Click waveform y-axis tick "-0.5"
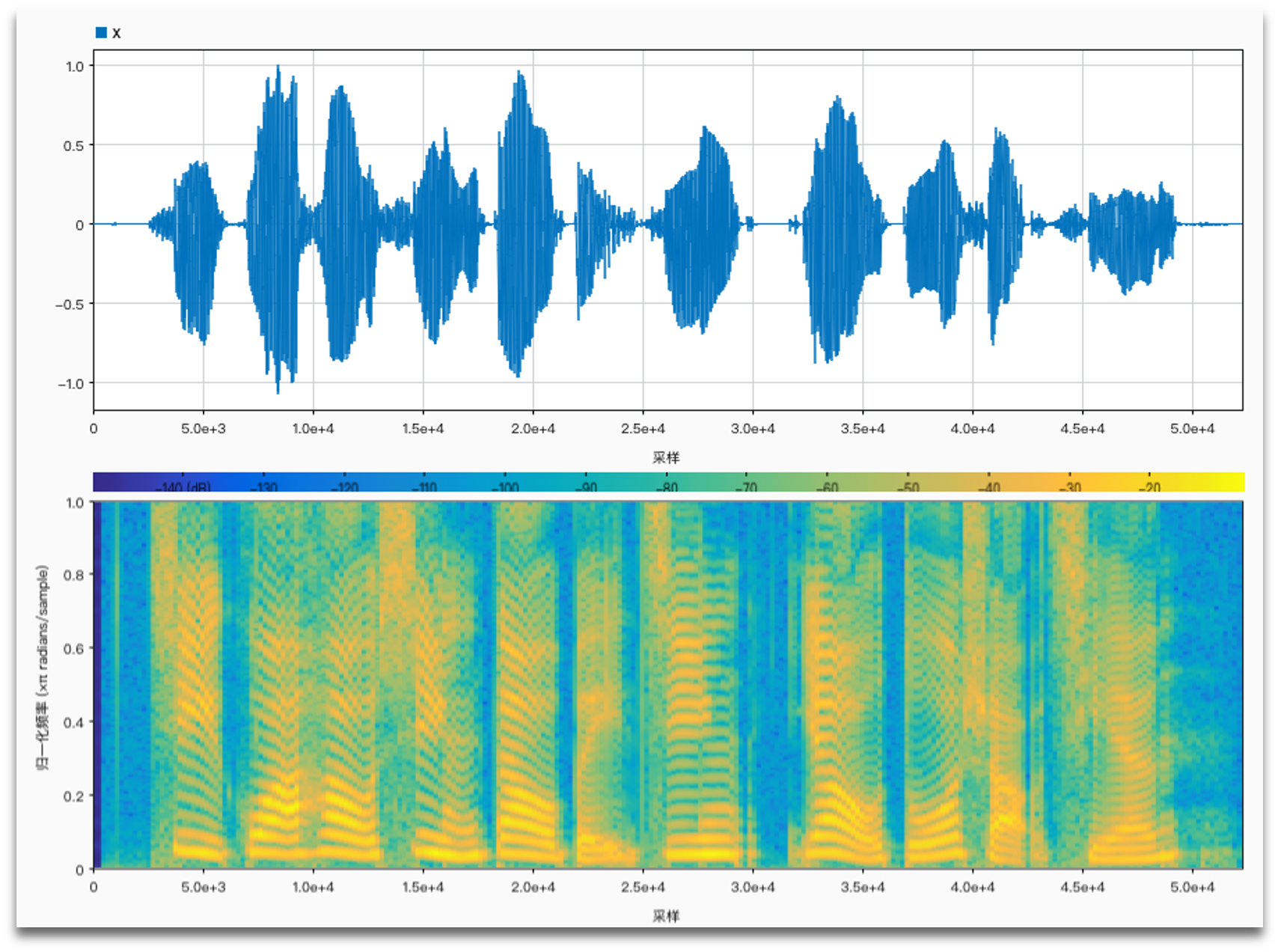This screenshot has width=1278, height=952. coord(69,304)
